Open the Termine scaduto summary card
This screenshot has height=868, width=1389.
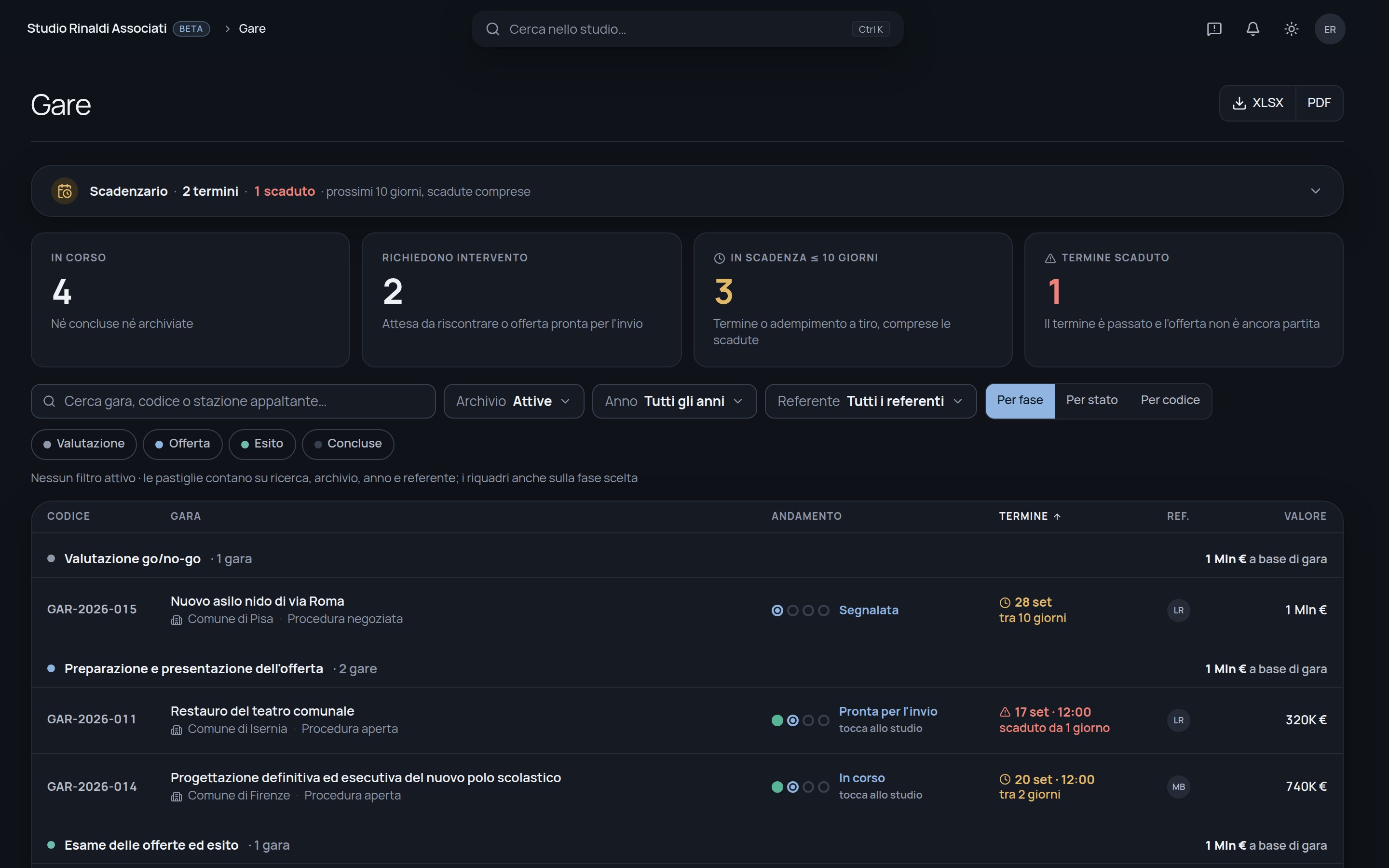tap(1184, 299)
